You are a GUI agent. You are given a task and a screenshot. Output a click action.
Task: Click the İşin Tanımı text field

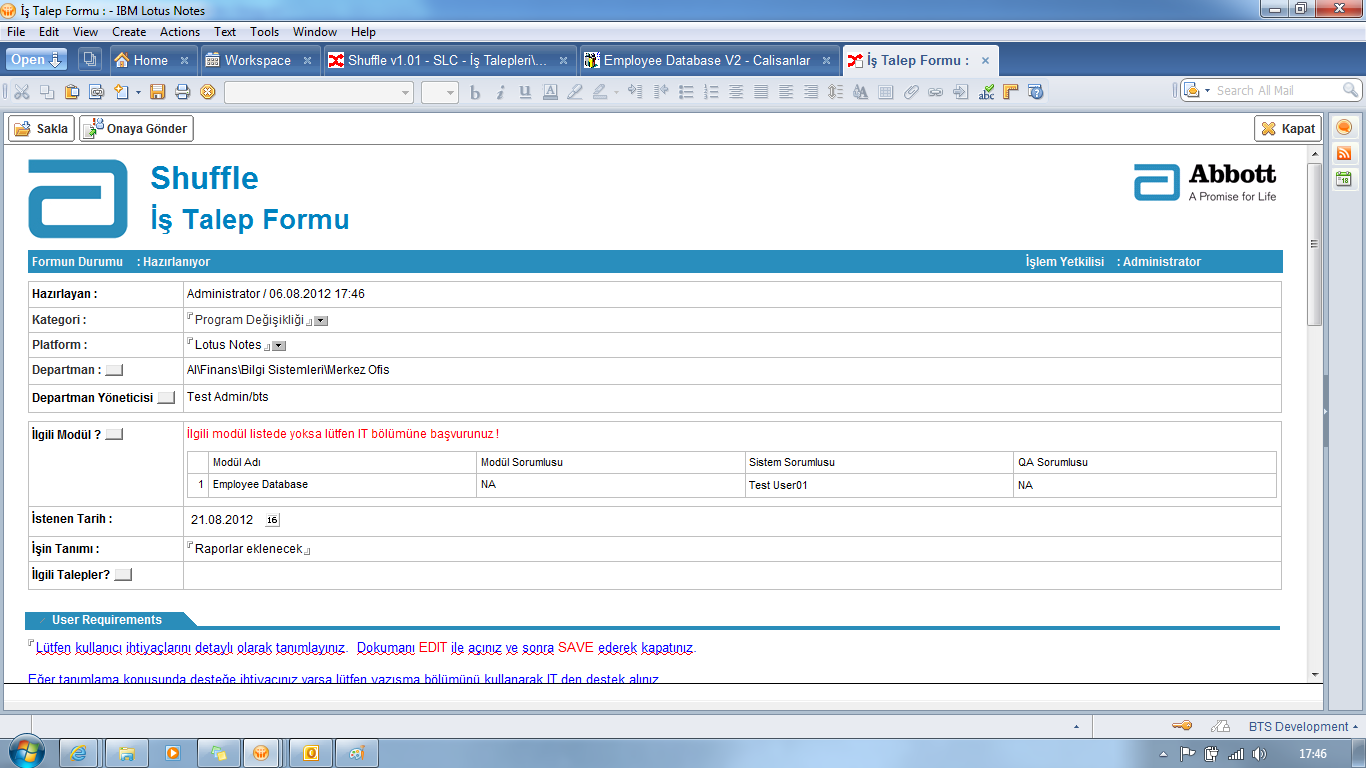click(249, 549)
